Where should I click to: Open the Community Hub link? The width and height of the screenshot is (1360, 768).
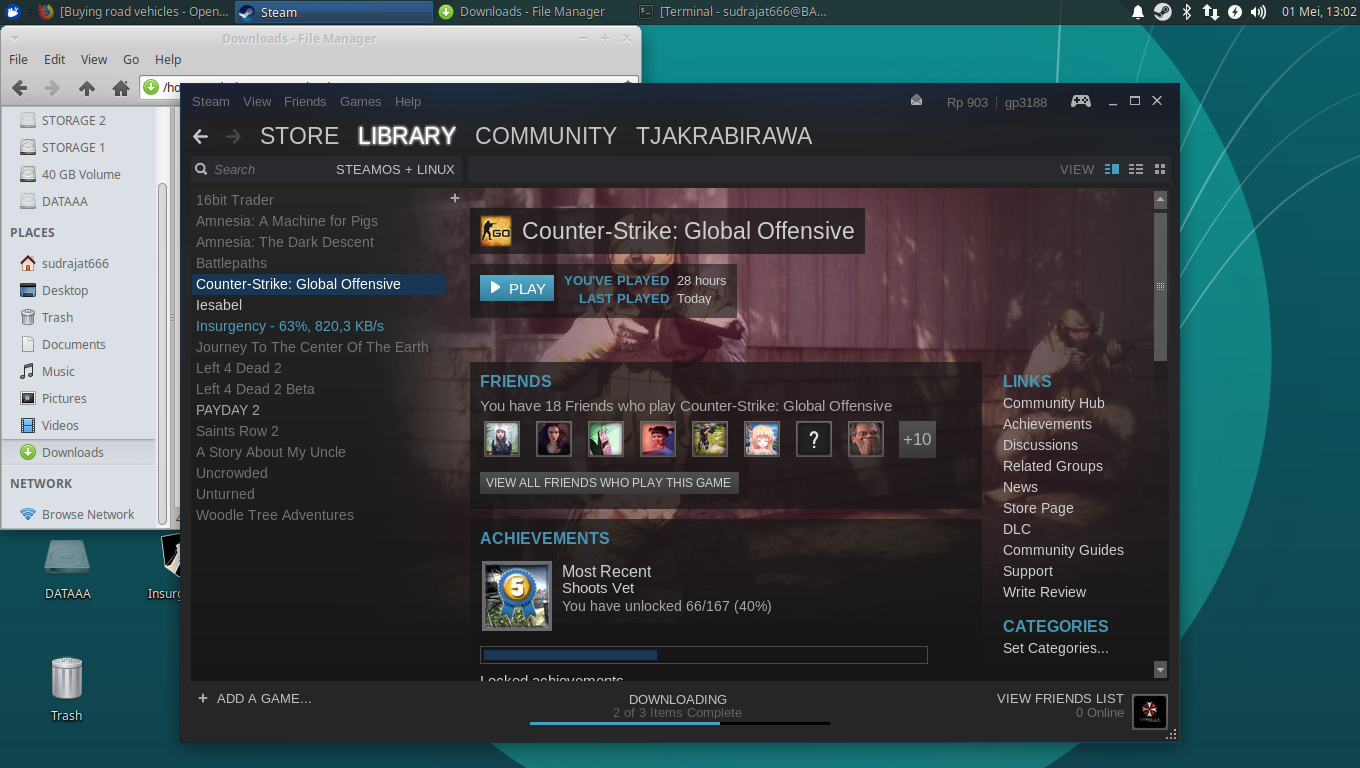1054,403
